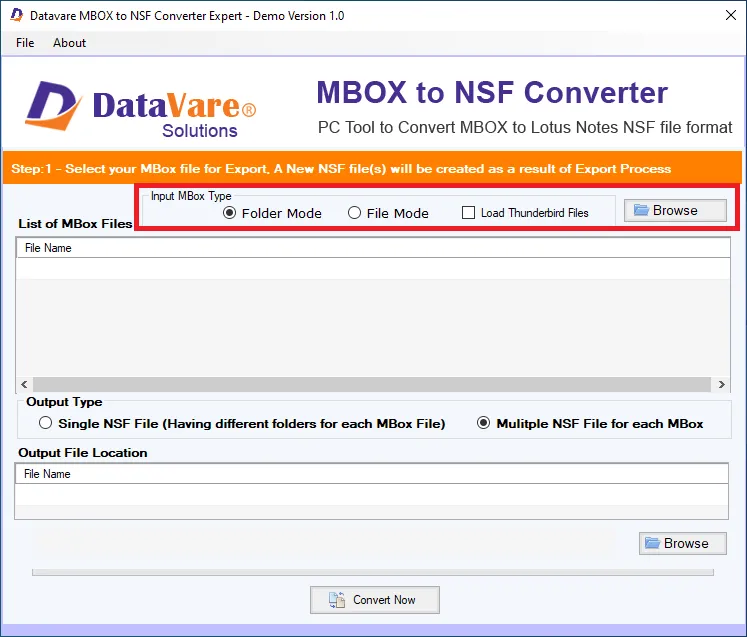Viewport: 747px width, 637px height.
Task: Click the Step 1 instruction banner text
Action: click(341, 169)
